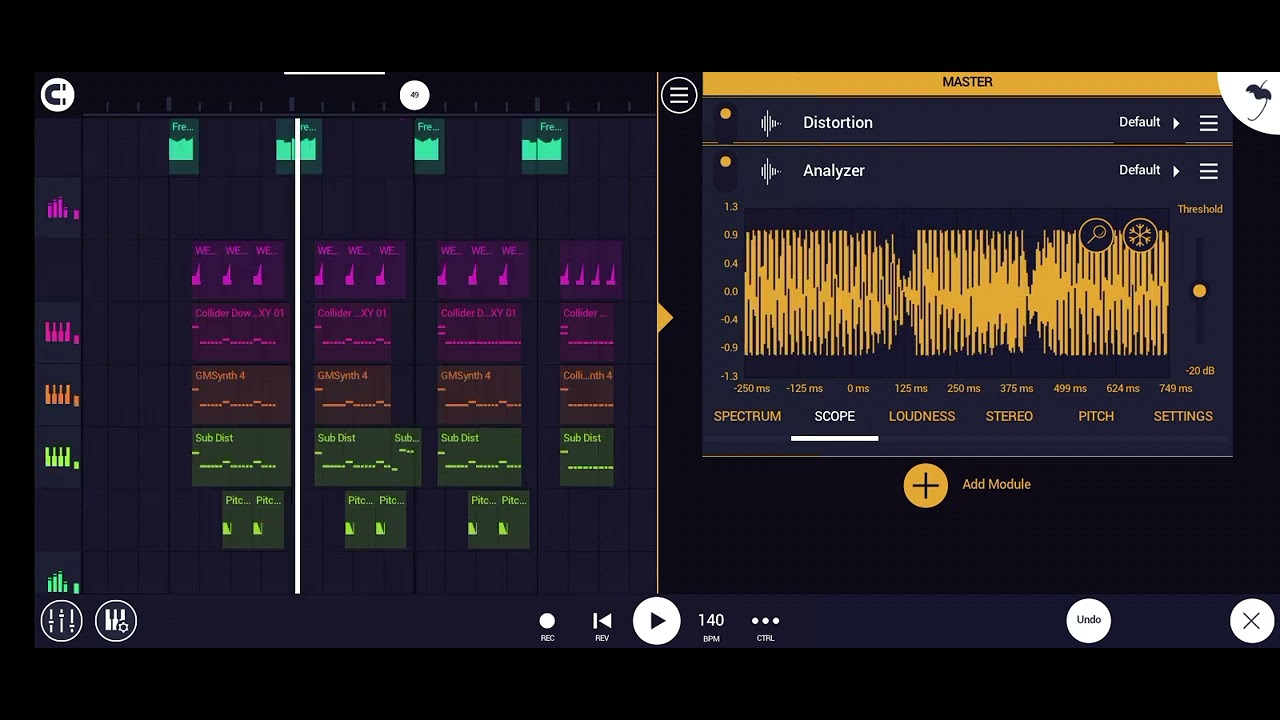This screenshot has height=720, width=1280.
Task: Open the Distortion Default preset name
Action: pos(1139,122)
